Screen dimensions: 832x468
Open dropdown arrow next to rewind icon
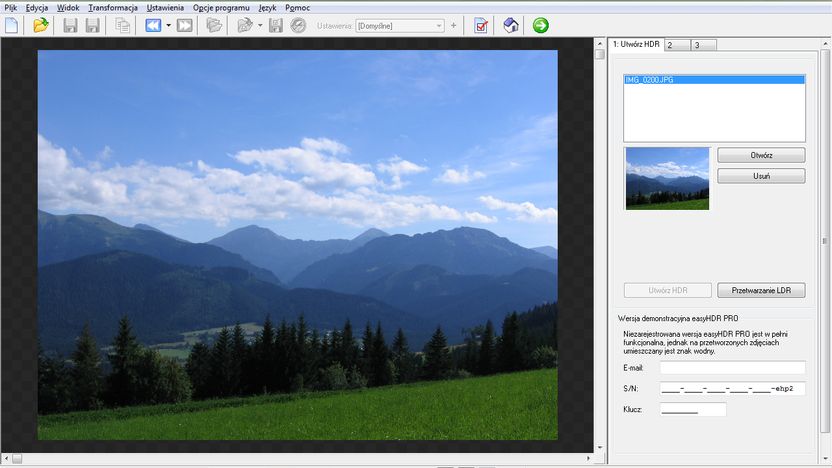[168, 25]
